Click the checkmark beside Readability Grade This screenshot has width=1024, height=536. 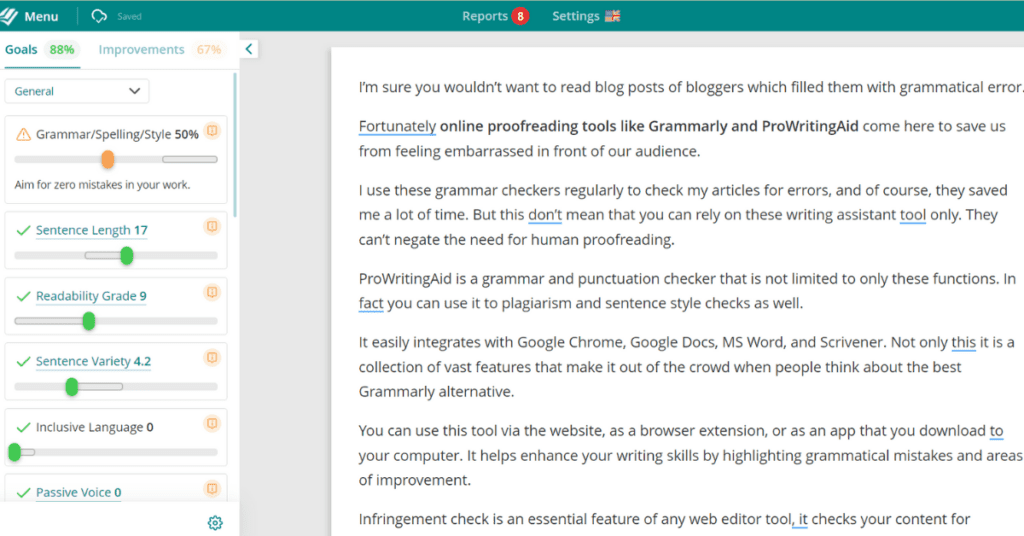pyautogui.click(x=24, y=296)
